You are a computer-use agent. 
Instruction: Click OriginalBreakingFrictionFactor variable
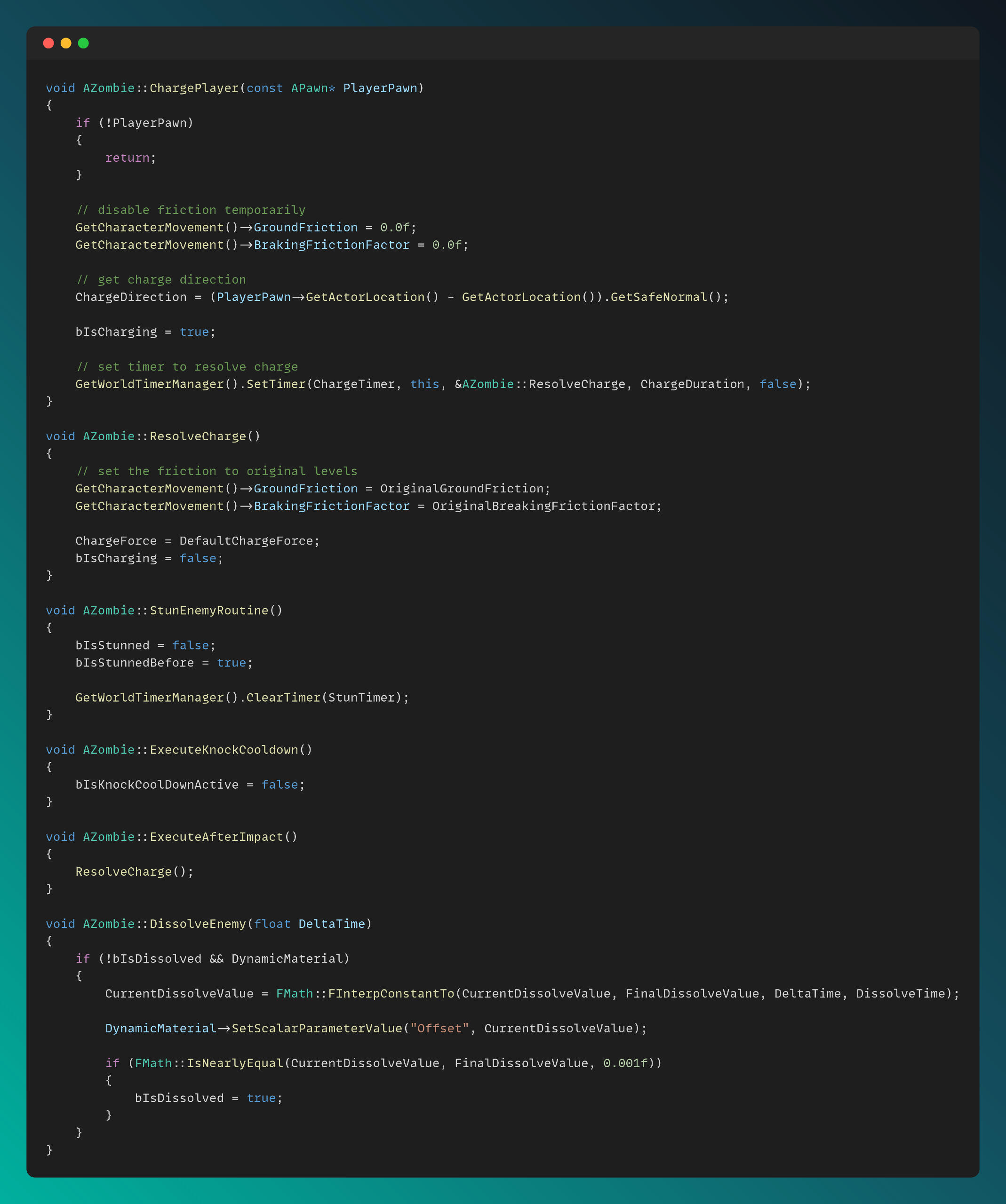point(543,506)
